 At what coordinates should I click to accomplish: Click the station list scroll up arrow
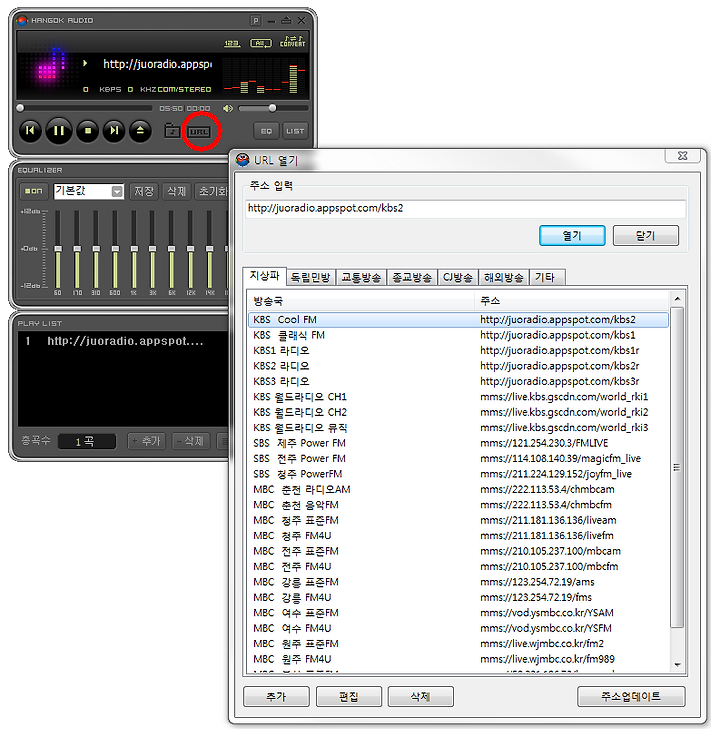[677, 299]
